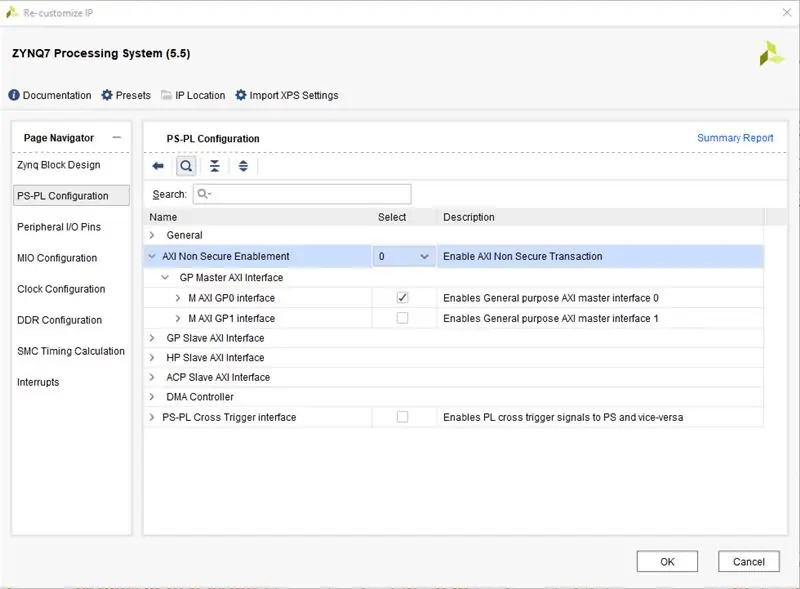This screenshot has width=800, height=589.
Task: Enable the PS-PL Cross Trigger interface checkbox
Action: [402, 417]
